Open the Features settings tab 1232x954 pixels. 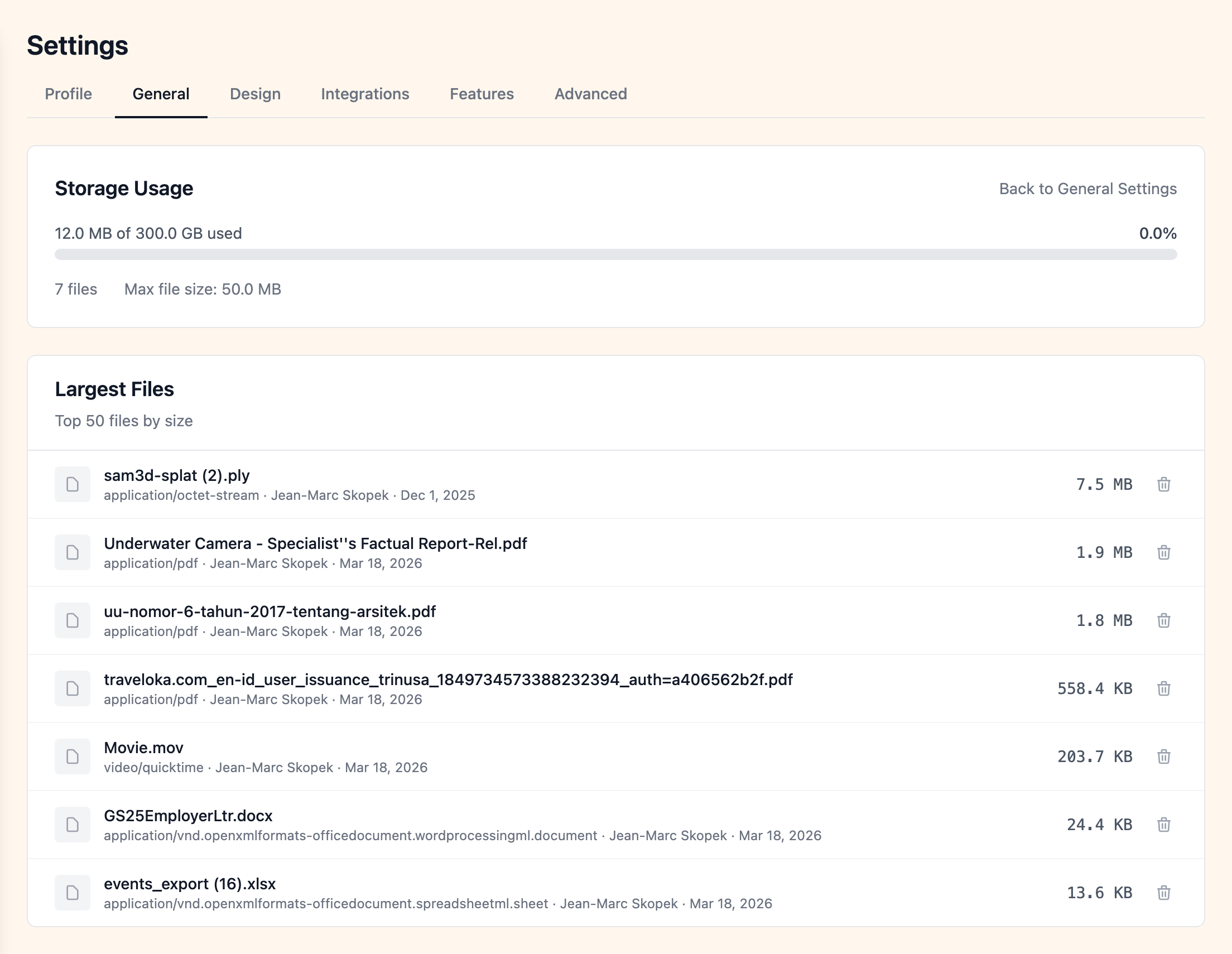(482, 94)
